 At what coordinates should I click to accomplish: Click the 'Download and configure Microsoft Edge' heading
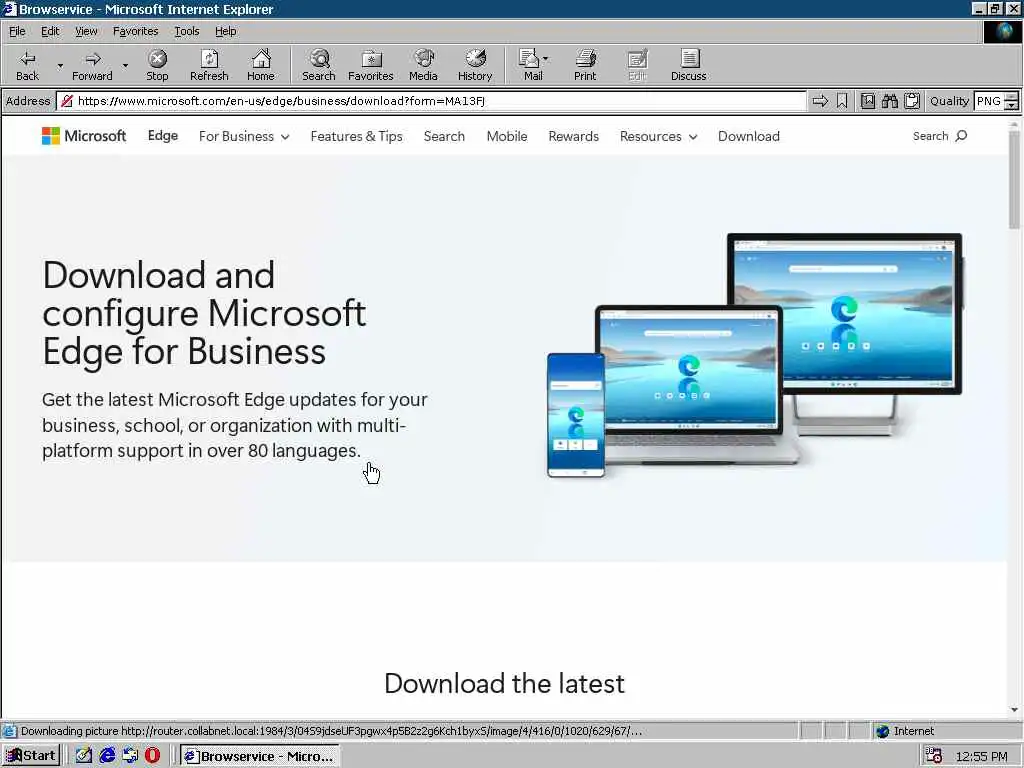point(204,313)
